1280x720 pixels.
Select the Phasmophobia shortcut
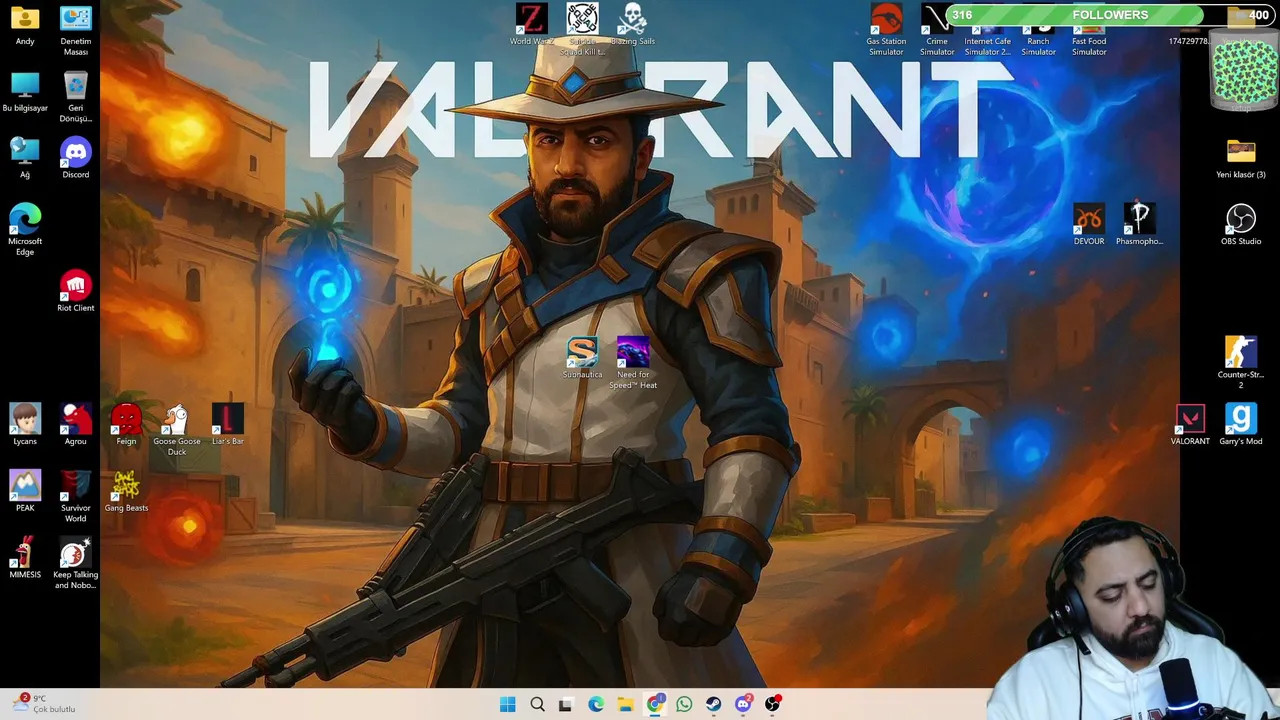[x=1139, y=225]
